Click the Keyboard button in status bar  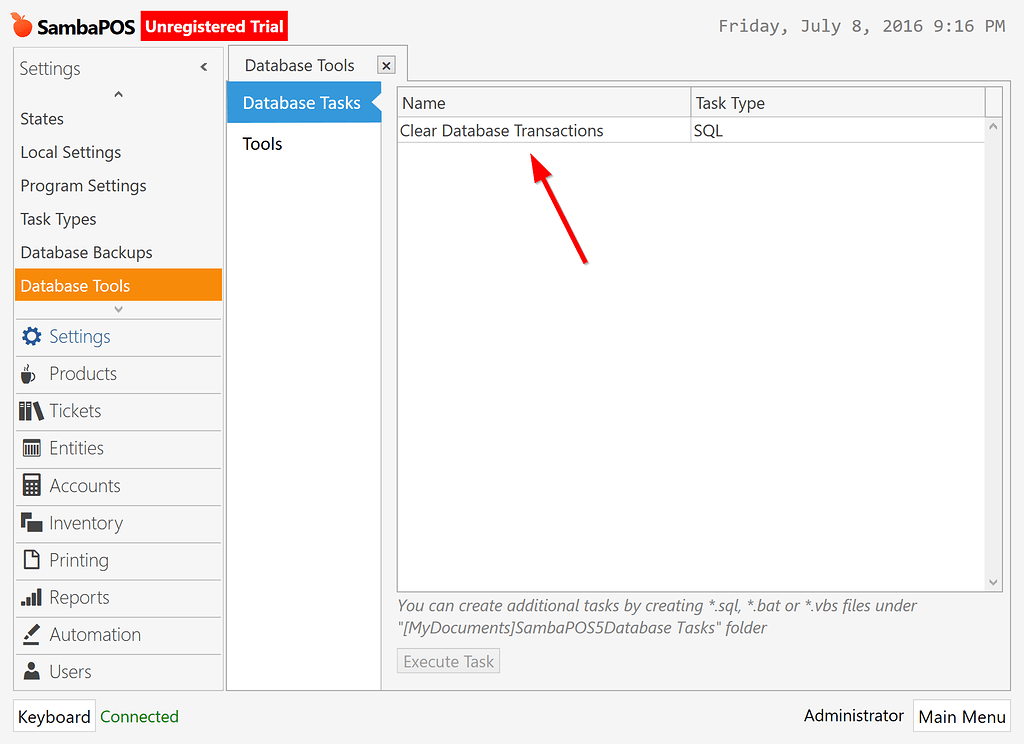tap(53, 716)
